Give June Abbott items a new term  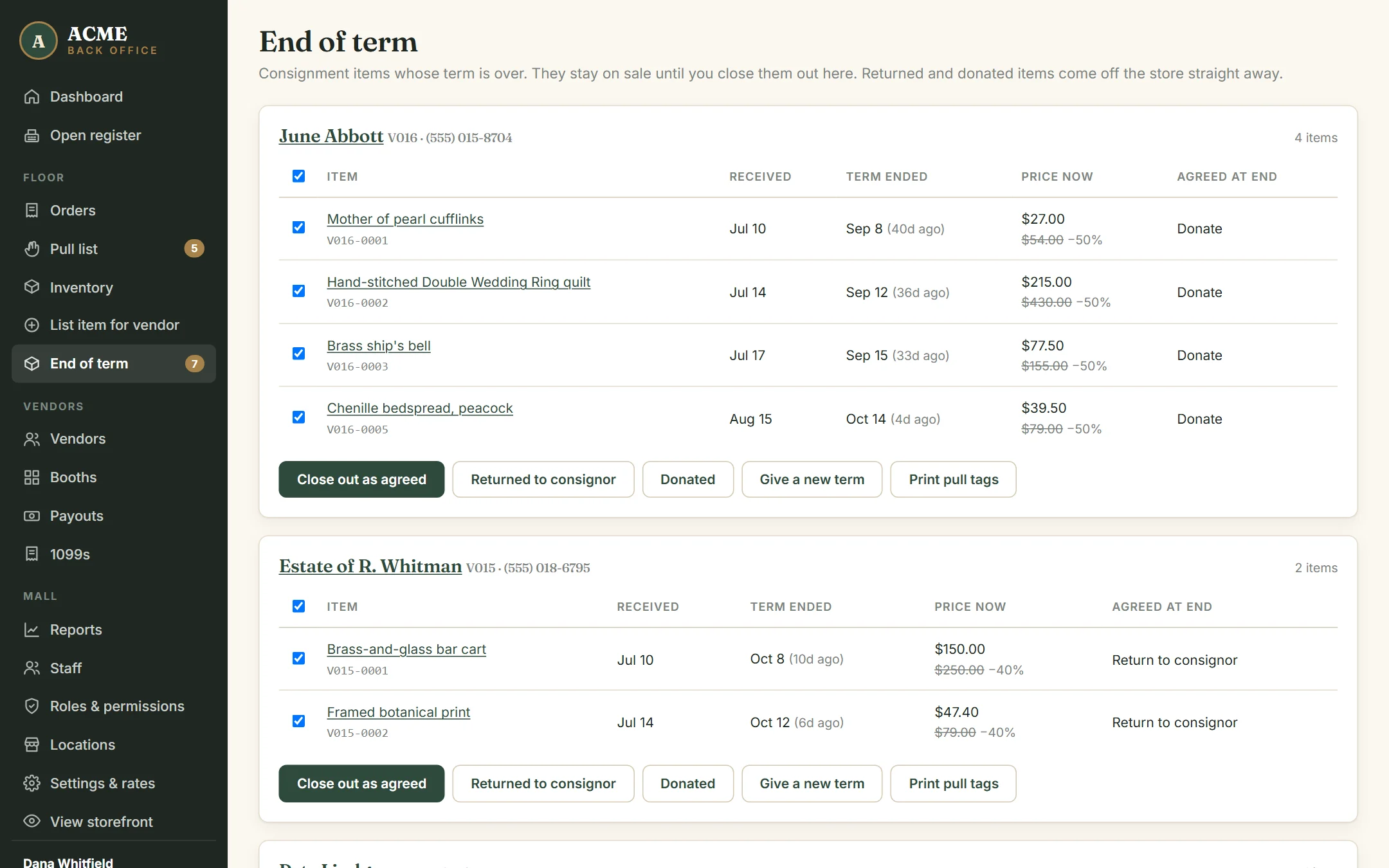(812, 479)
